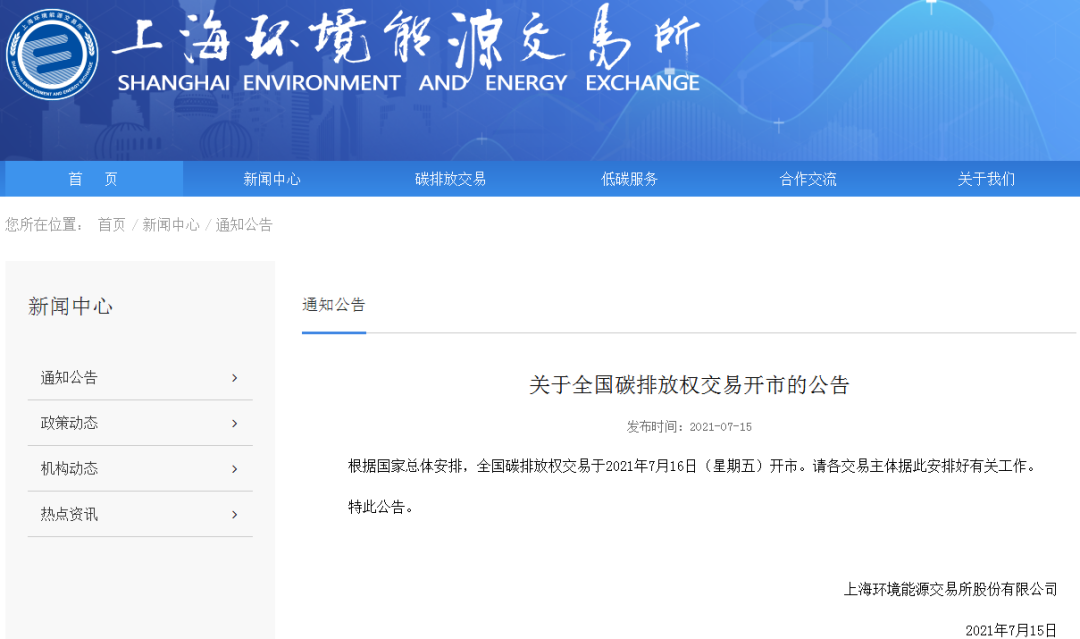Open 政策动态 in the left sidebar
Image resolution: width=1080 pixels, height=639 pixels.
click(x=69, y=423)
